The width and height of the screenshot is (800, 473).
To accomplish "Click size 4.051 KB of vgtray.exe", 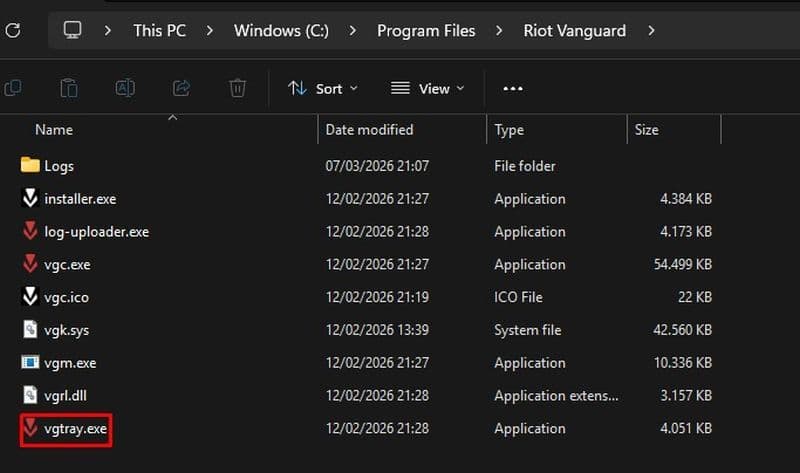I will coord(686,428).
